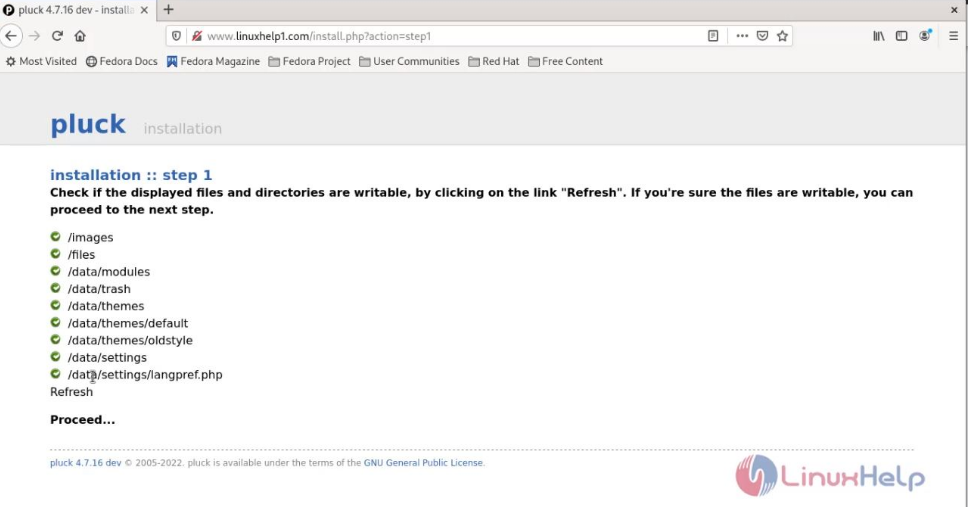Open tracking protection shield icon
The height and width of the screenshot is (507, 968).
(x=177, y=36)
